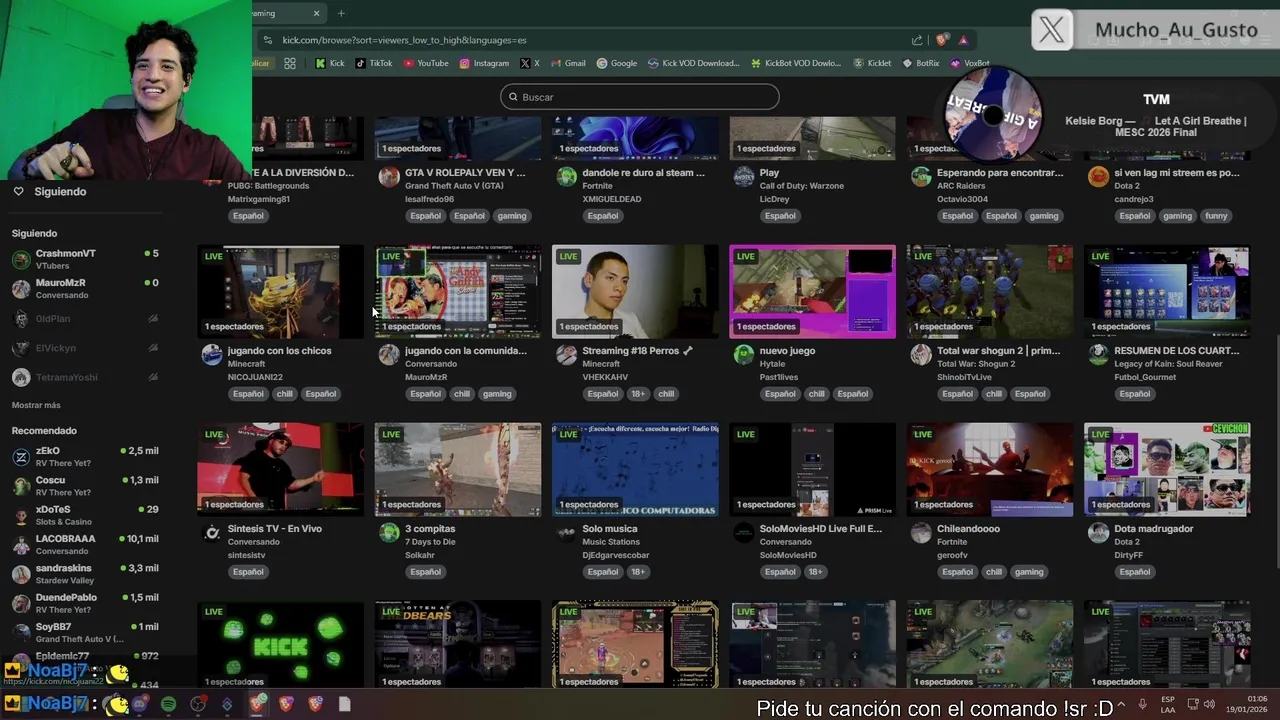Click the Futbol_Gourmet channel avatar

click(1098, 355)
